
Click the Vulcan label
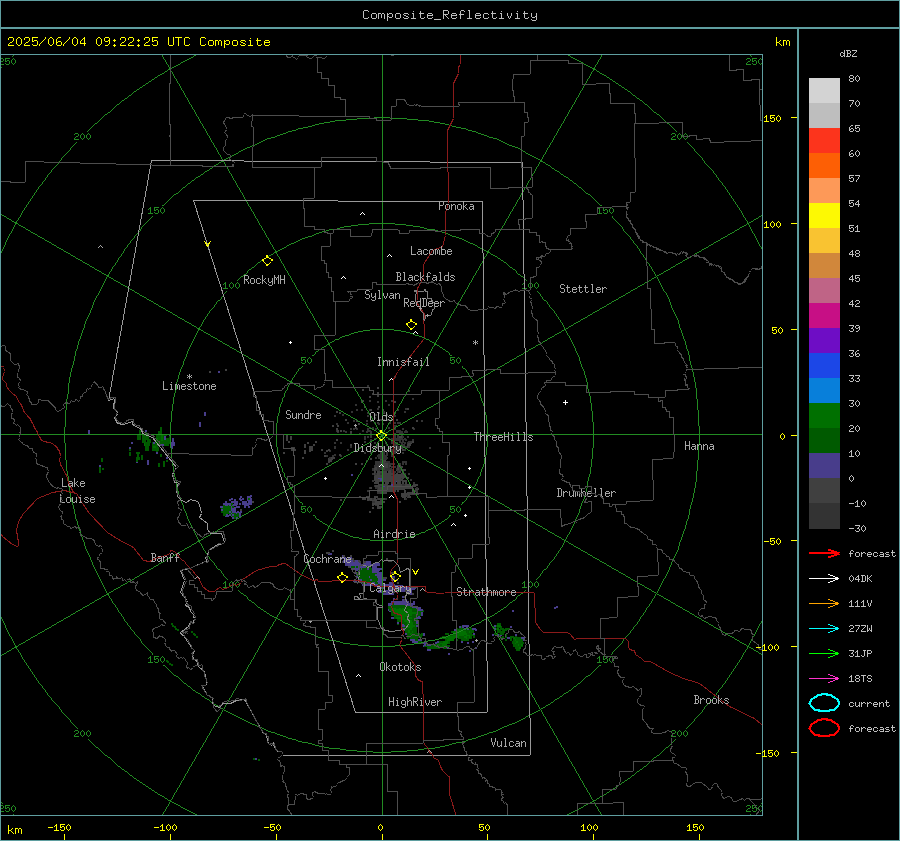[509, 743]
